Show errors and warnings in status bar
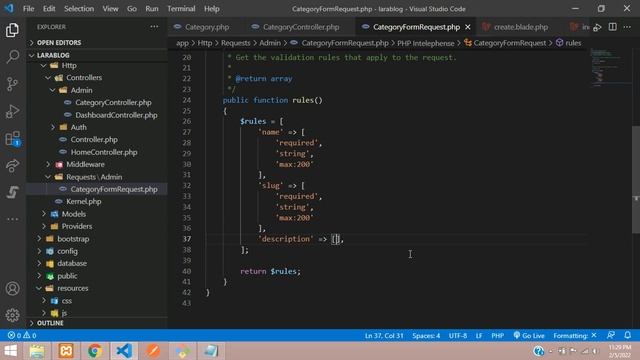Screen dimensions: 640x360 [x=22, y=336]
